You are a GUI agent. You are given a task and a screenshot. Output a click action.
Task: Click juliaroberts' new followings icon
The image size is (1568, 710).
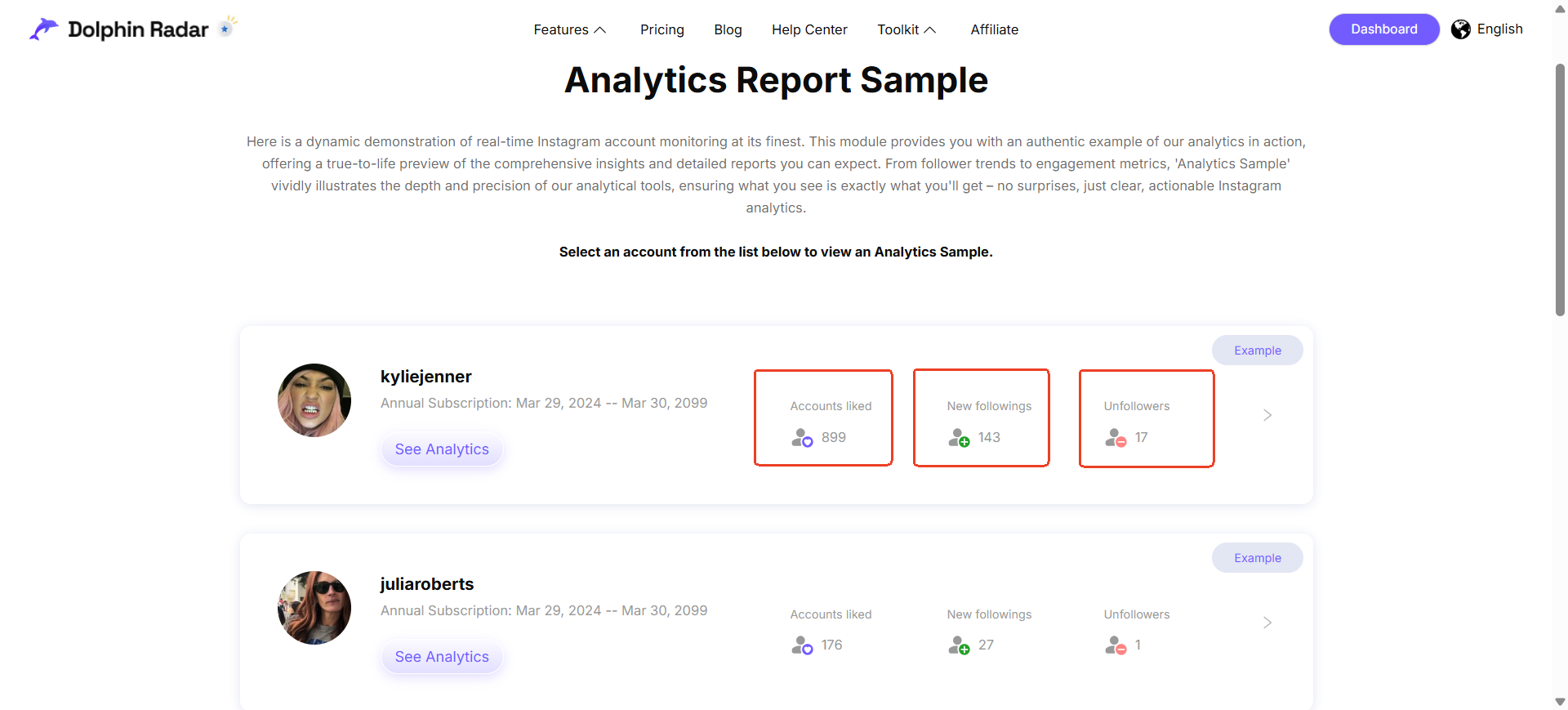point(959,645)
